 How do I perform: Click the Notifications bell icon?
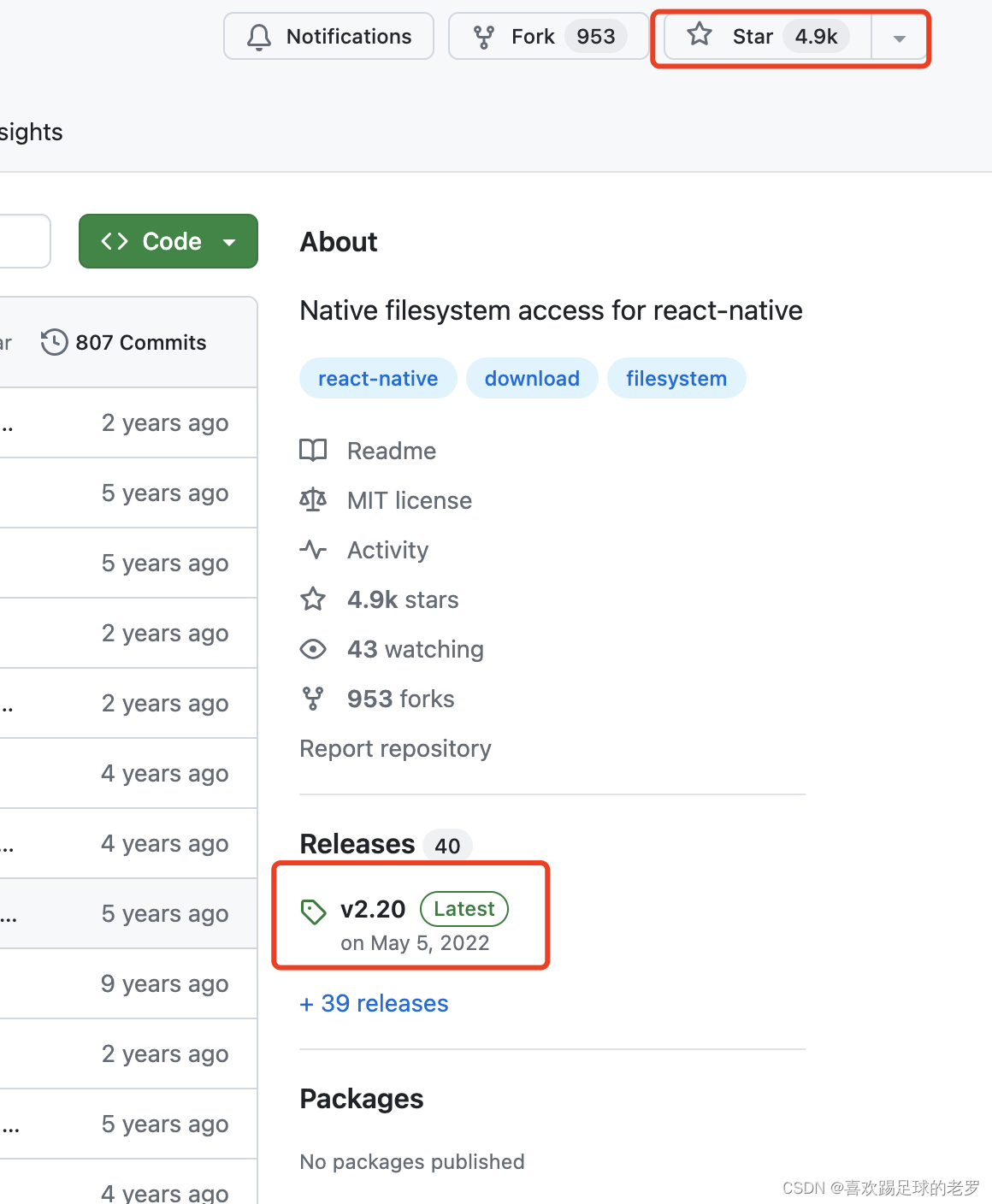(x=259, y=37)
